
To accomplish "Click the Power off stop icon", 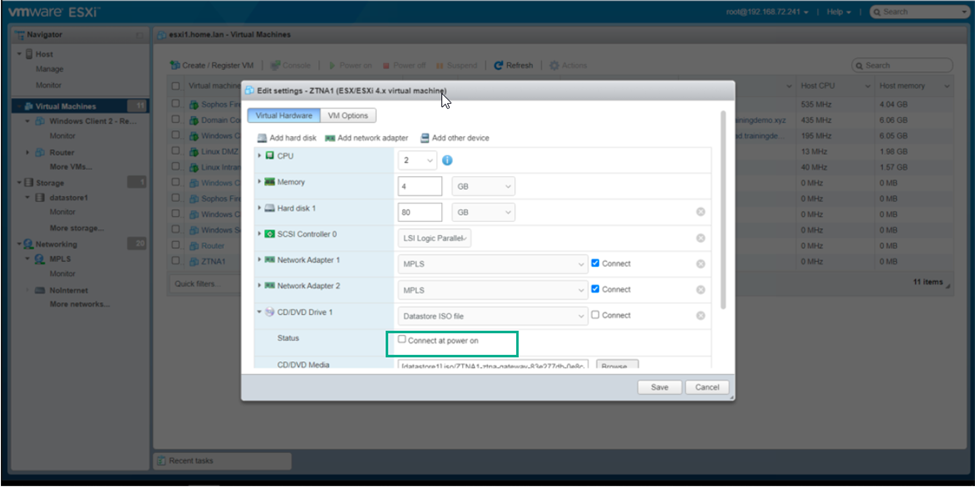I will 386,65.
